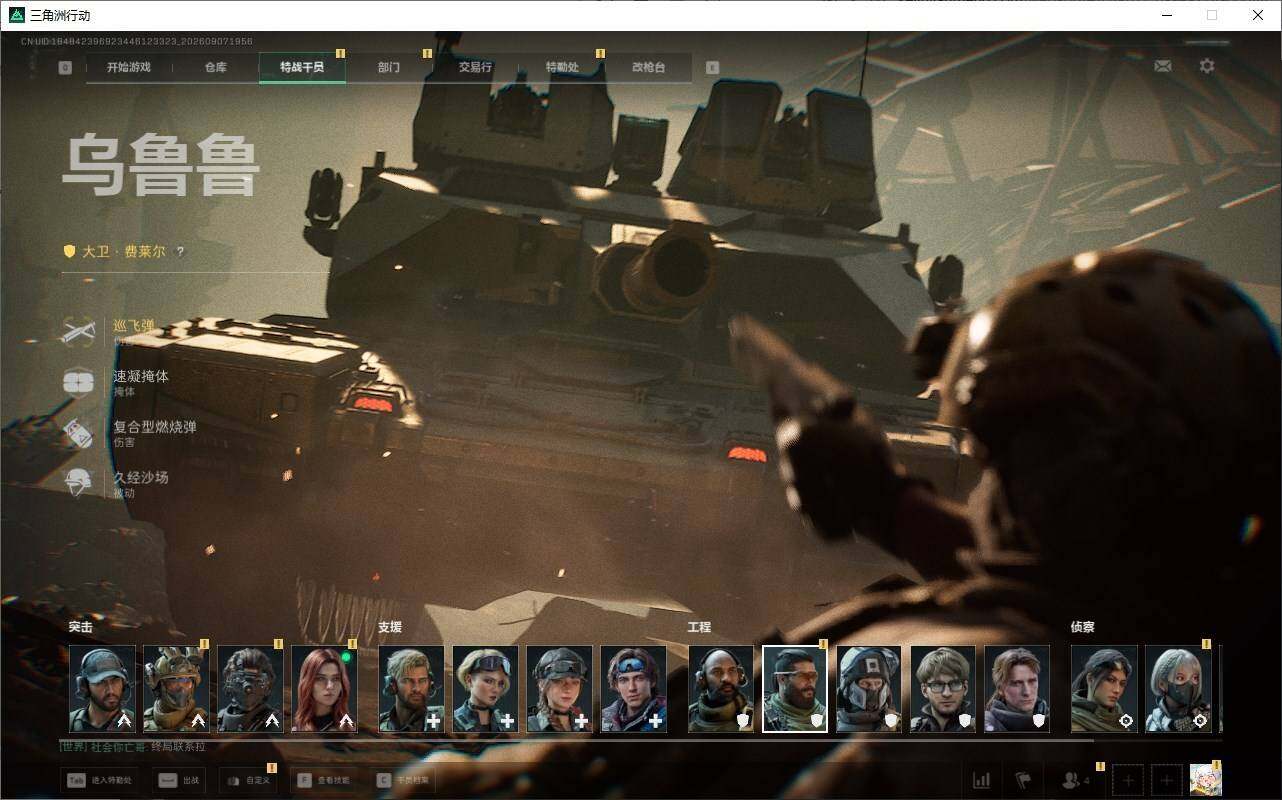Image resolution: width=1282 pixels, height=800 pixels.
Task: Go to the 交易行 tab
Action: 475,68
